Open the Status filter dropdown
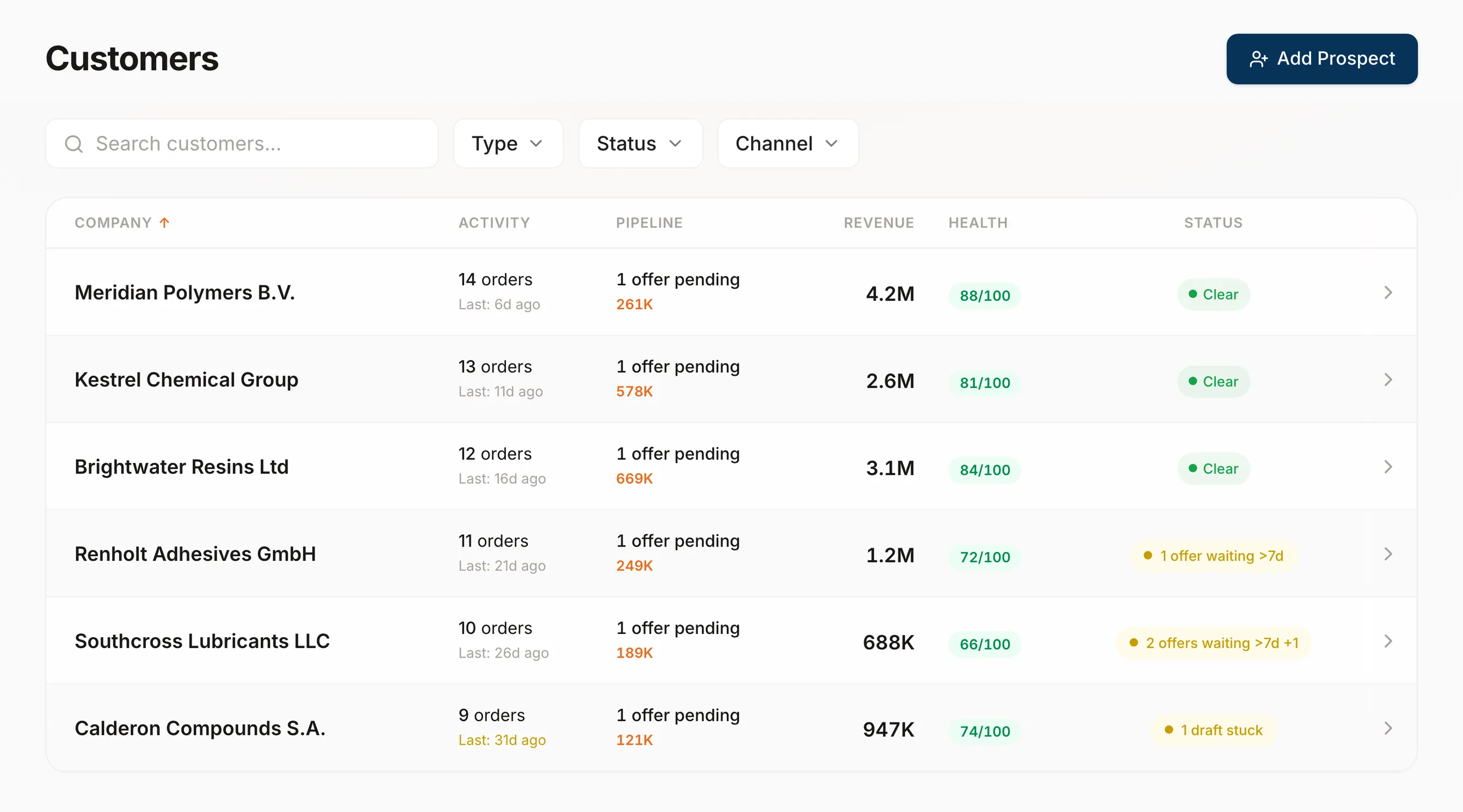1463x812 pixels. coord(641,143)
